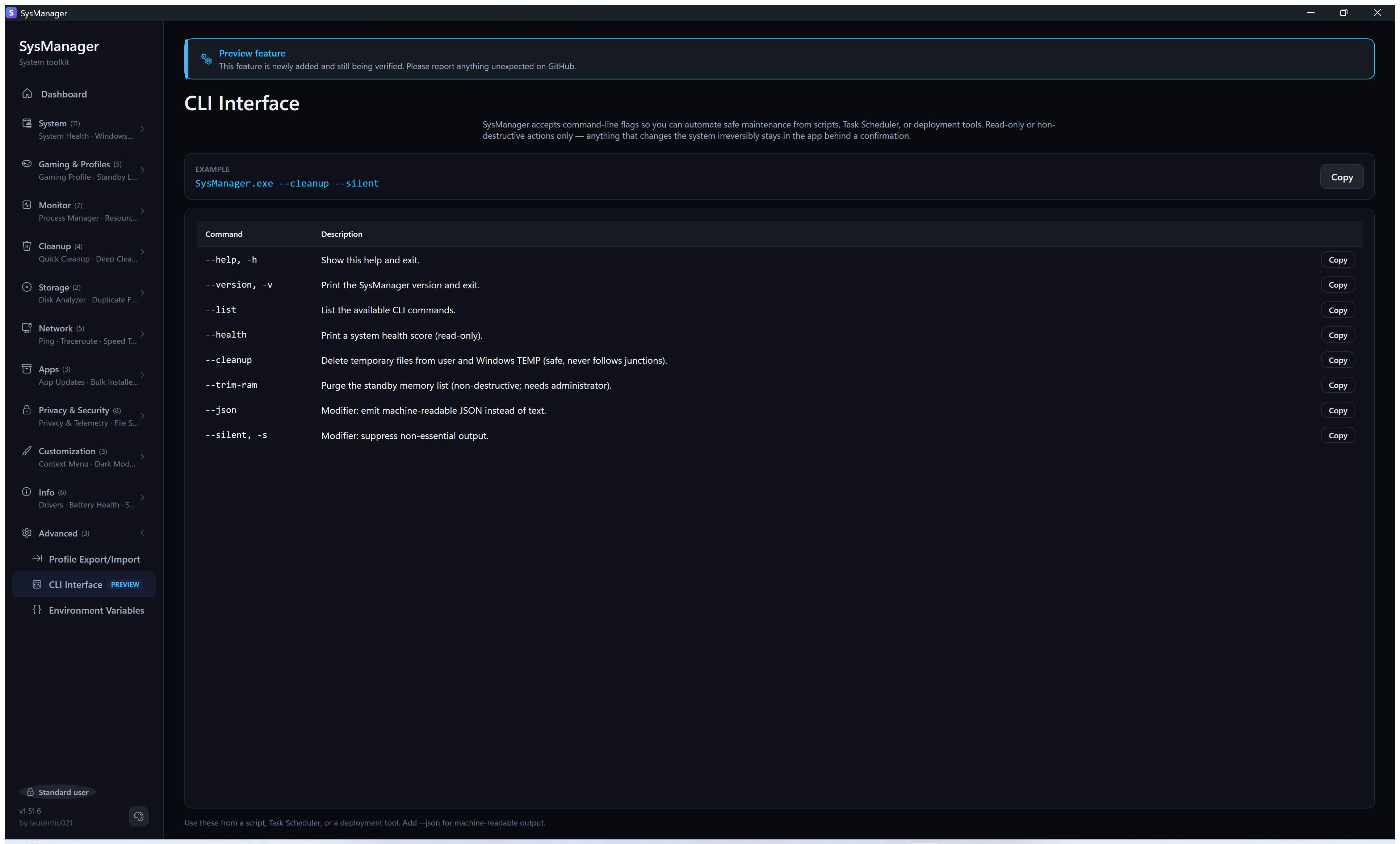Expand the Privacy & Security chevron

pyautogui.click(x=143, y=416)
